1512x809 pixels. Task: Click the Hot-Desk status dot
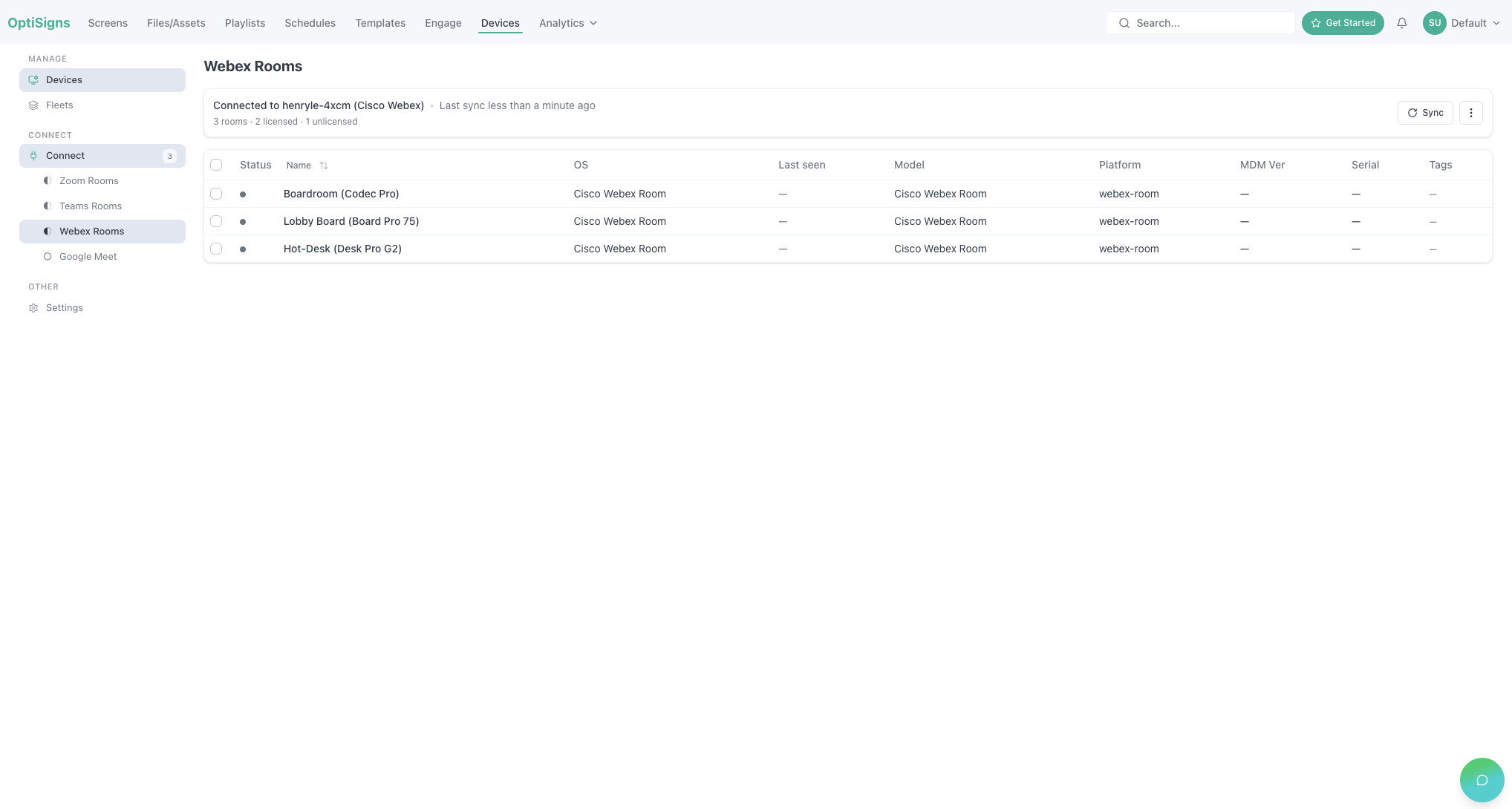tap(243, 249)
